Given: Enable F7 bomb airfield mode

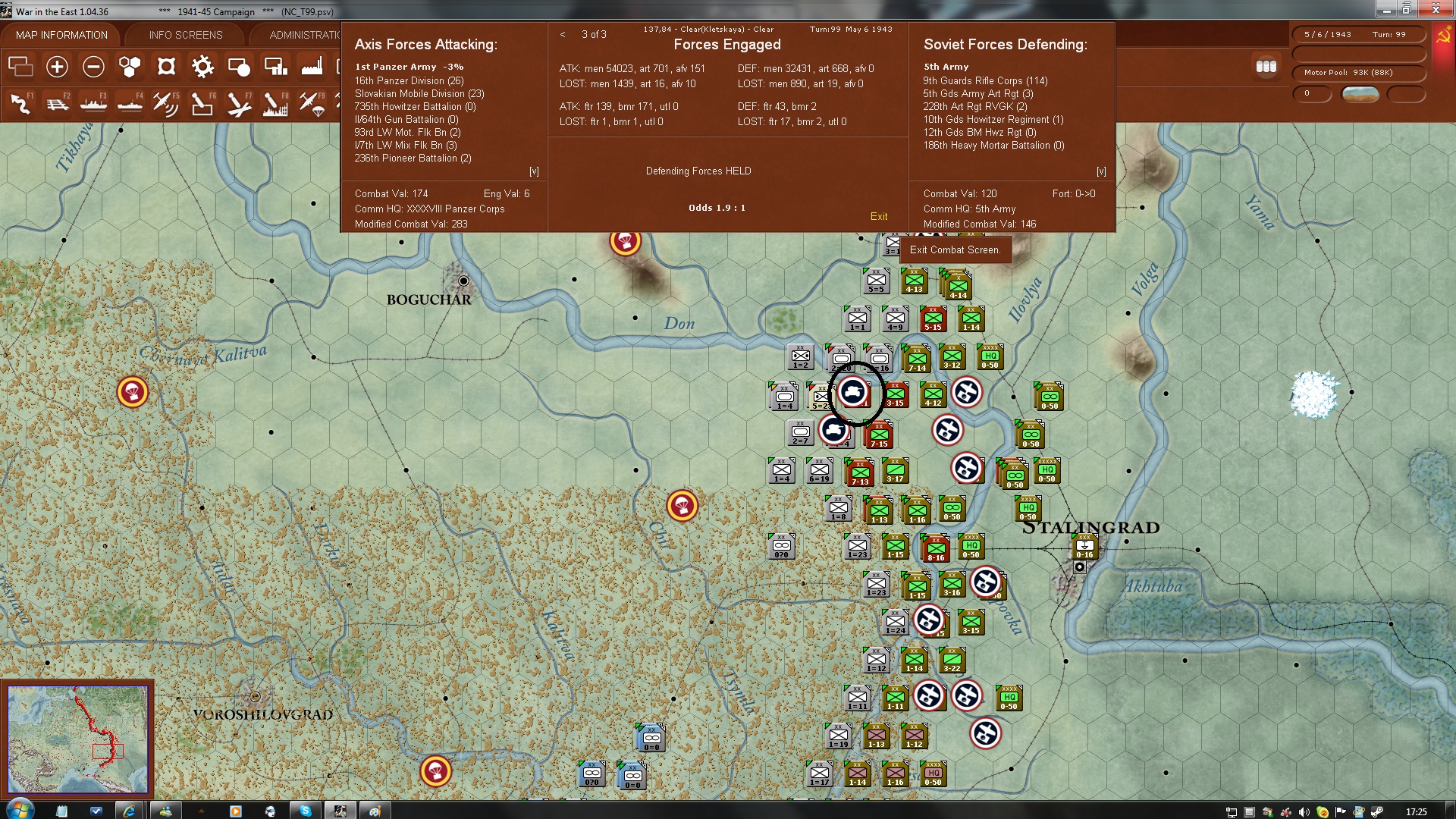Looking at the screenshot, I should (239, 104).
